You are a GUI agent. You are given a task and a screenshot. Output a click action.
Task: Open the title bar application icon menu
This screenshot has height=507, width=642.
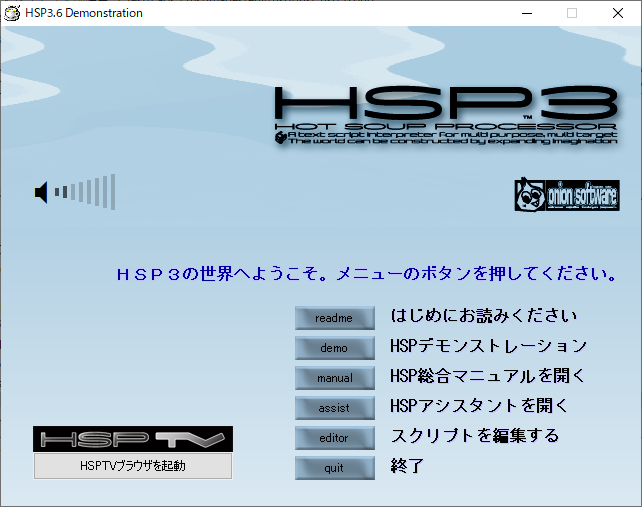(x=13, y=13)
